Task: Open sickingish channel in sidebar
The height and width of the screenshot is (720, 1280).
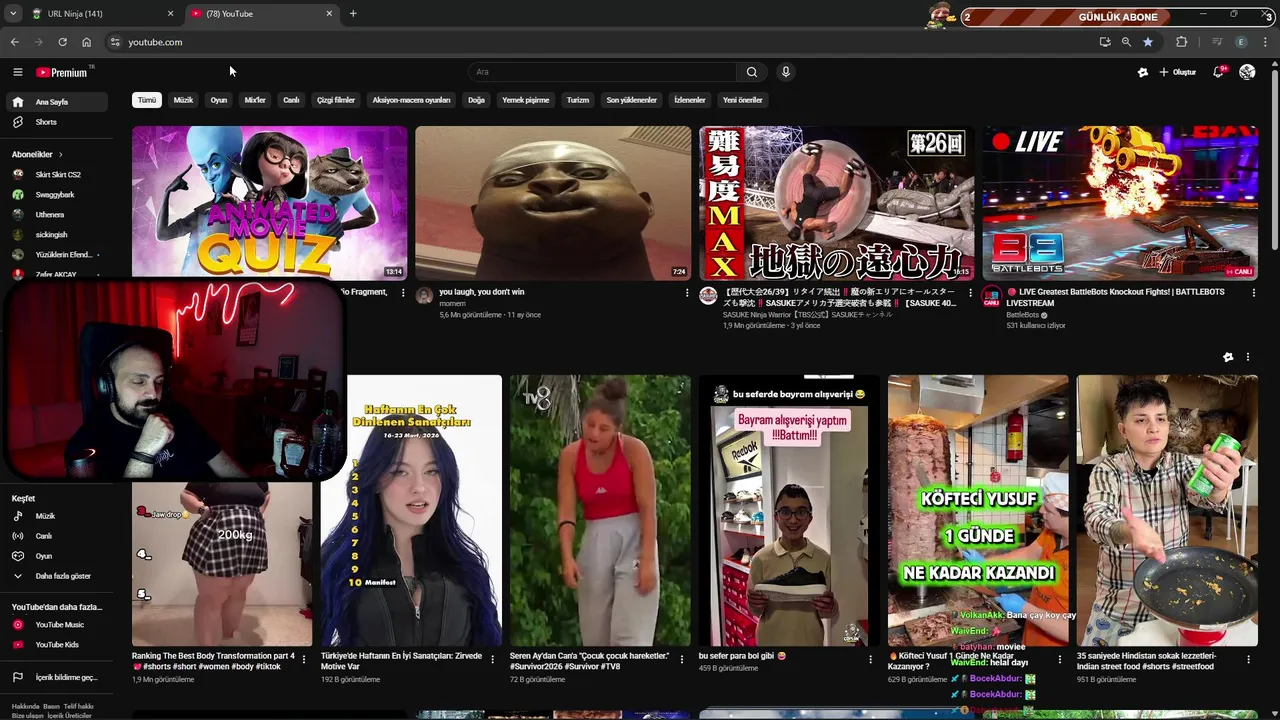Action: [55, 234]
